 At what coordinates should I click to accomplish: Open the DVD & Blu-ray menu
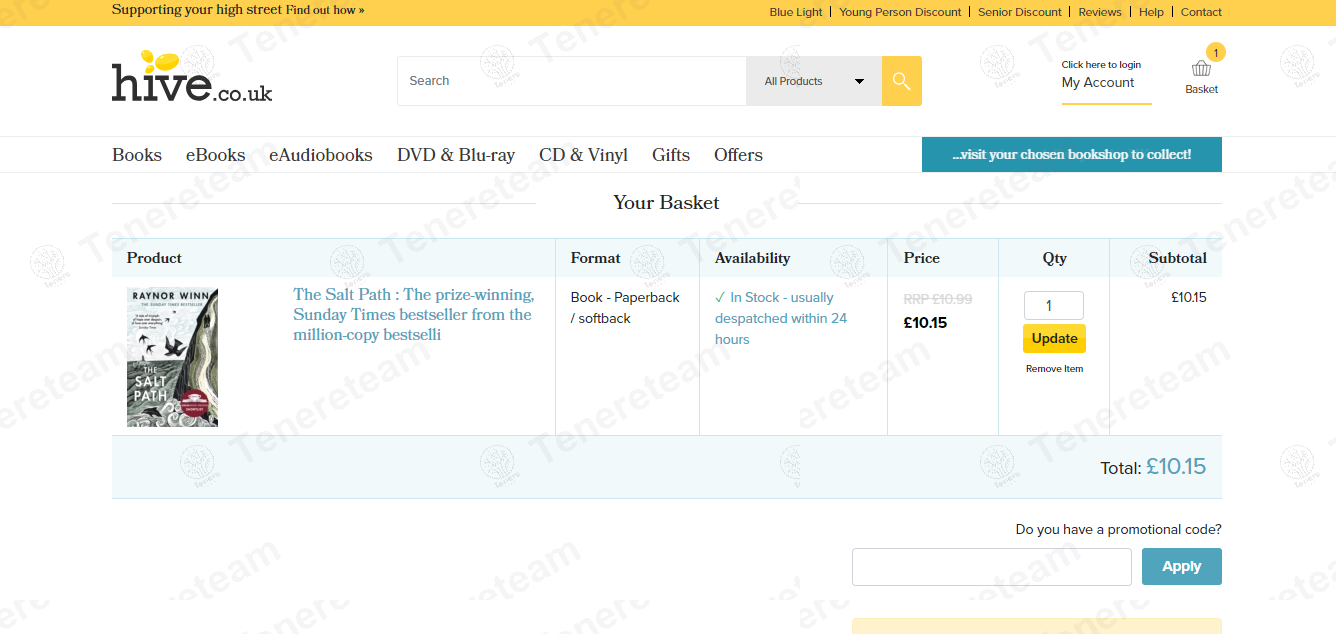click(x=456, y=155)
